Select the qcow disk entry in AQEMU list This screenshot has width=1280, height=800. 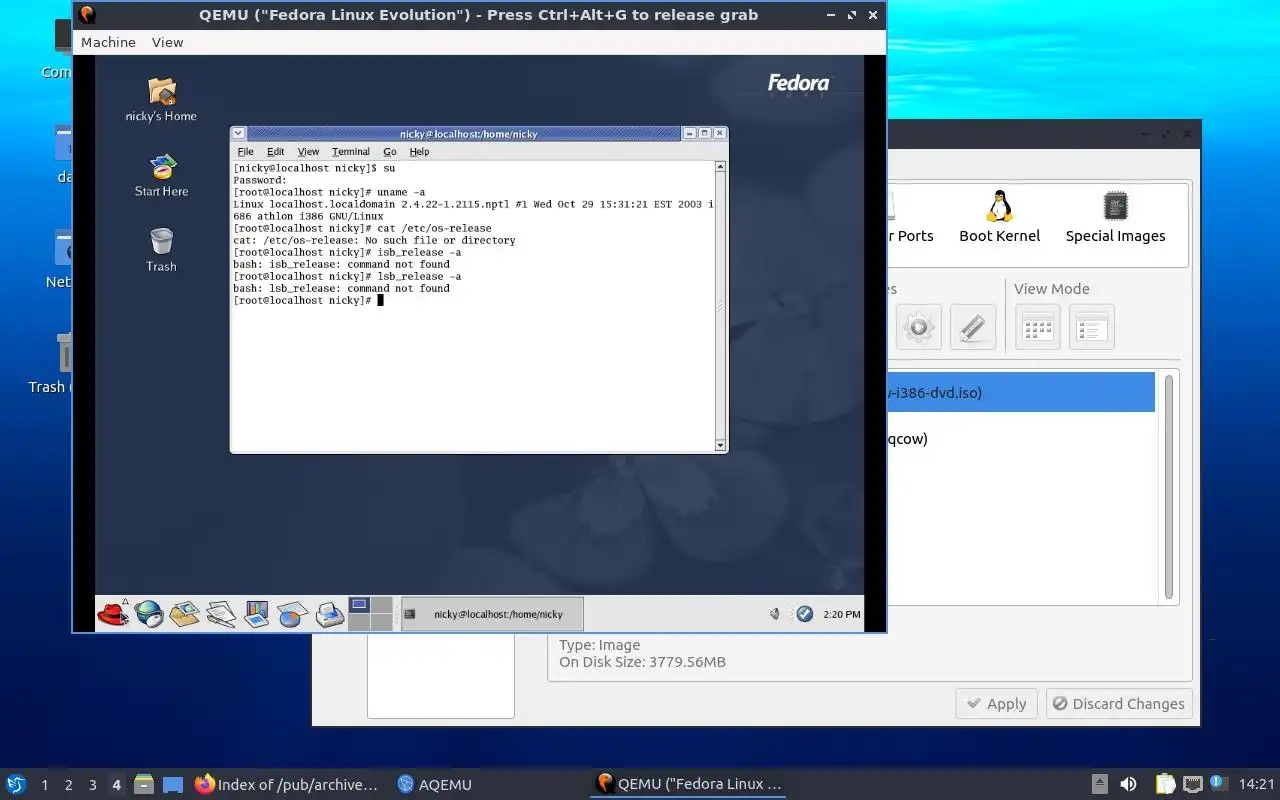1020,438
